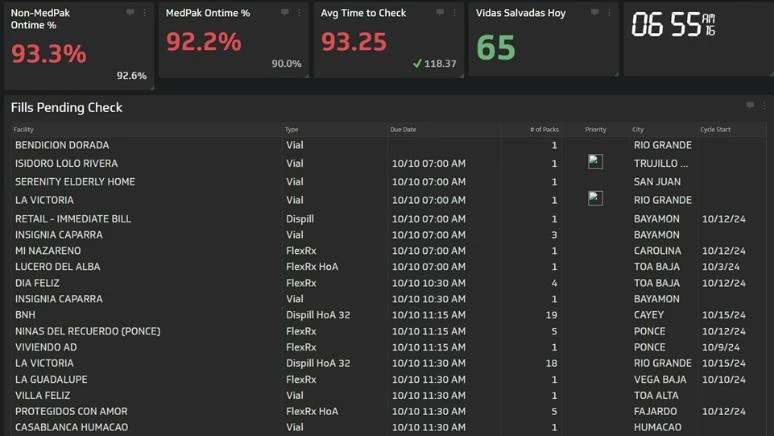Click the Cycle Start column header
This screenshot has height=436, width=774.
pyautogui.click(x=716, y=130)
